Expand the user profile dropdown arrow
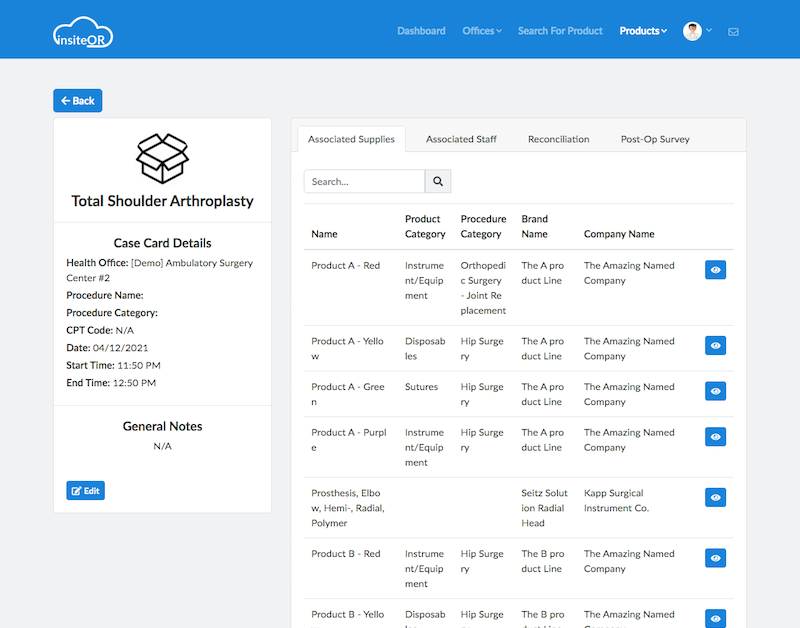Viewport: 800px width, 628px height. point(709,31)
